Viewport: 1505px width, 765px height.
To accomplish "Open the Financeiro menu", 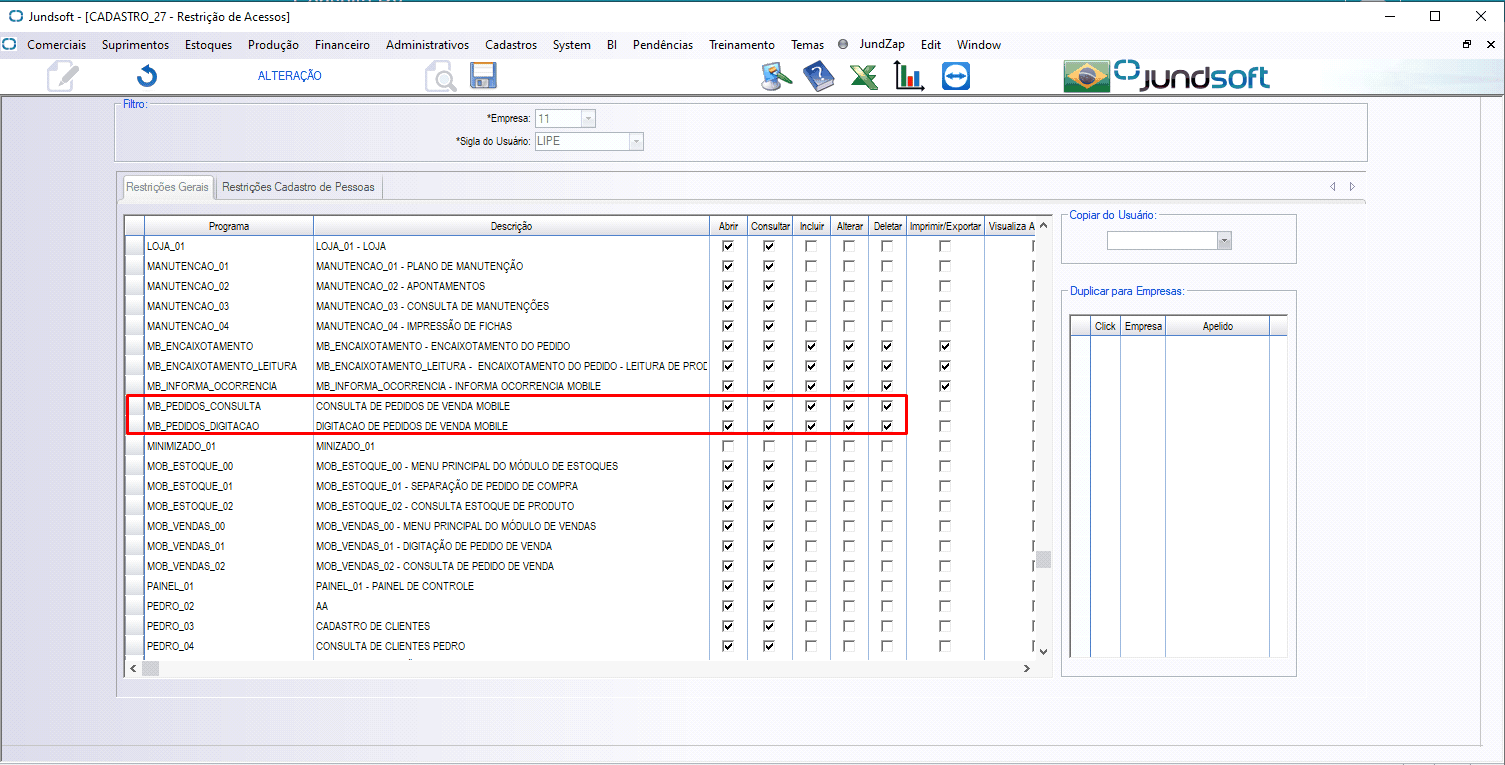I will [342, 45].
